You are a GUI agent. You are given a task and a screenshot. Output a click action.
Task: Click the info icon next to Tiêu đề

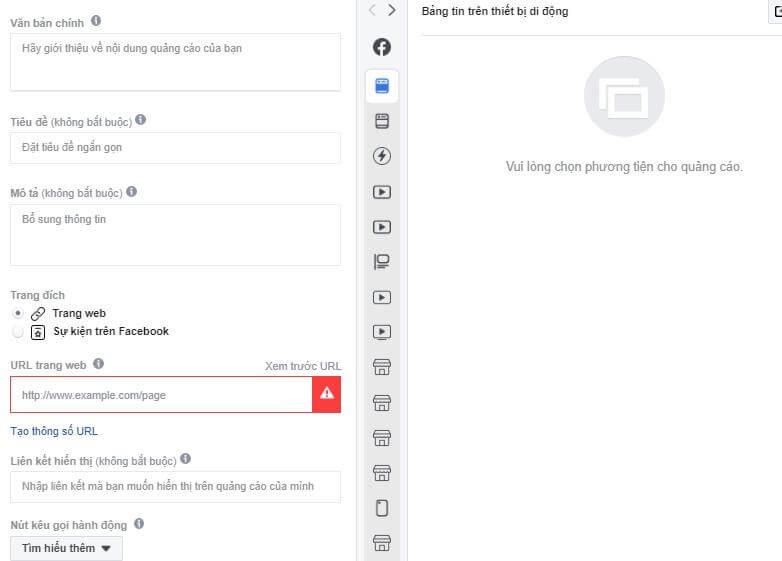point(141,120)
